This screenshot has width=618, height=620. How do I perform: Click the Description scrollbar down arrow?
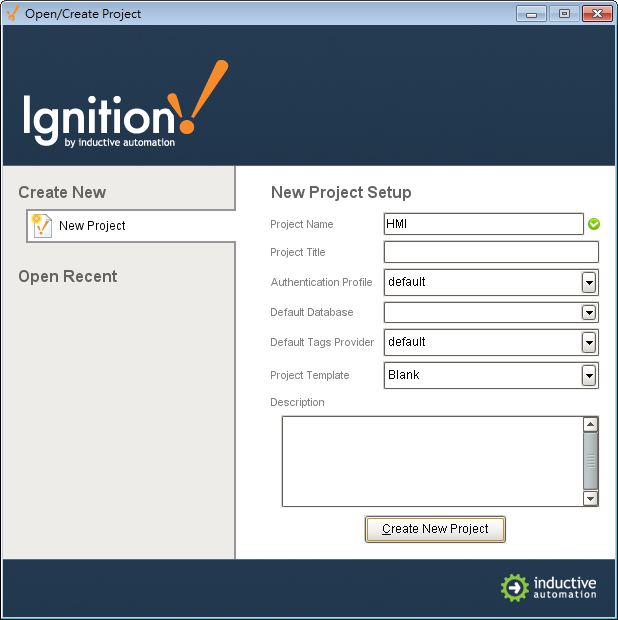(x=590, y=498)
